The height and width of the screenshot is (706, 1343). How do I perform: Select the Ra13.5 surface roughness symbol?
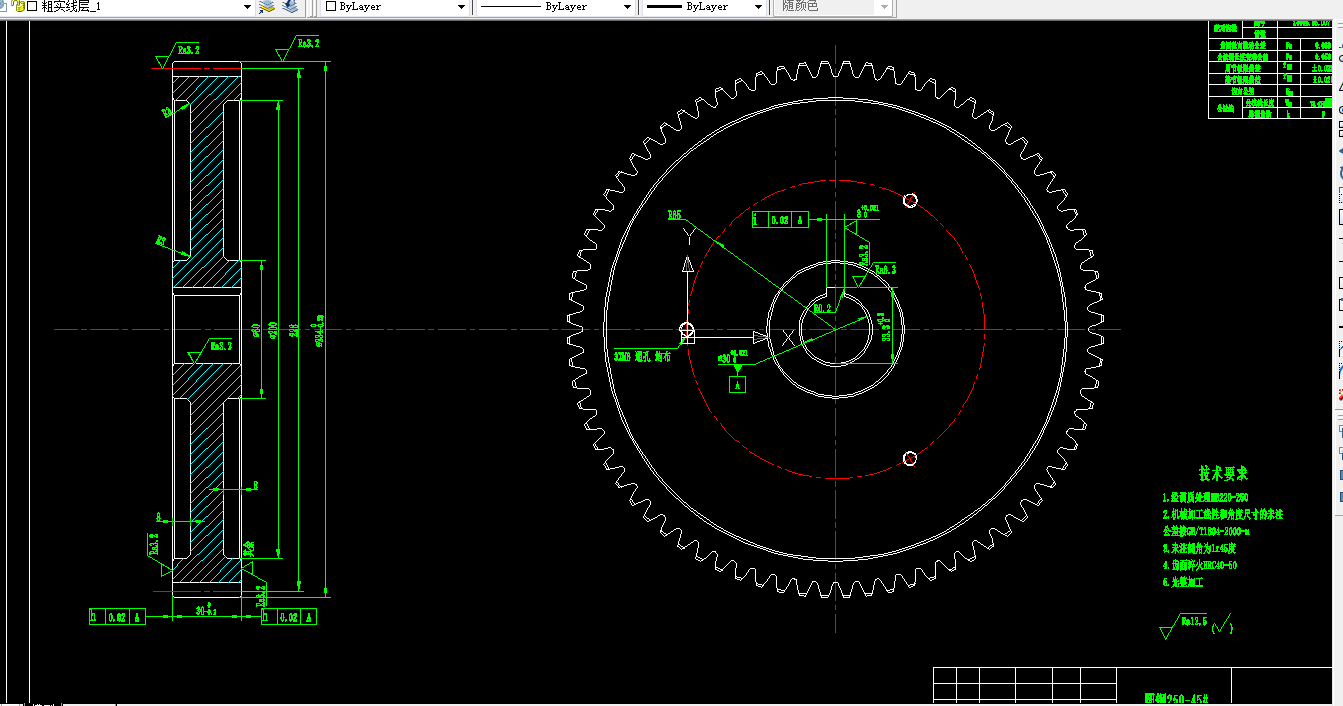coord(1184,626)
